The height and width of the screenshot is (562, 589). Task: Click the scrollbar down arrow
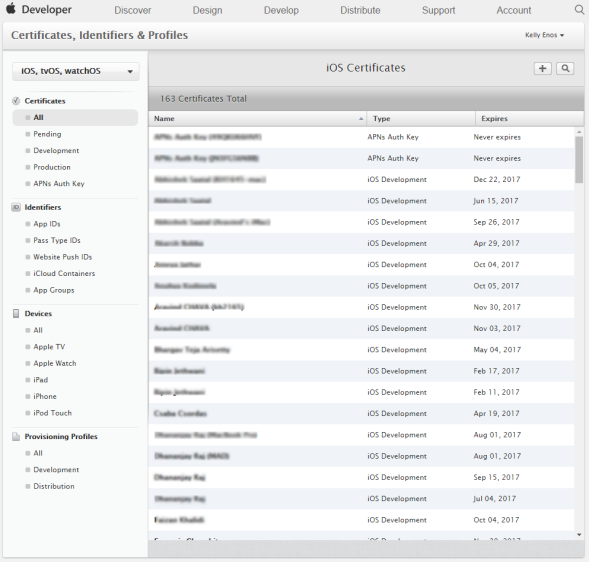click(x=579, y=535)
